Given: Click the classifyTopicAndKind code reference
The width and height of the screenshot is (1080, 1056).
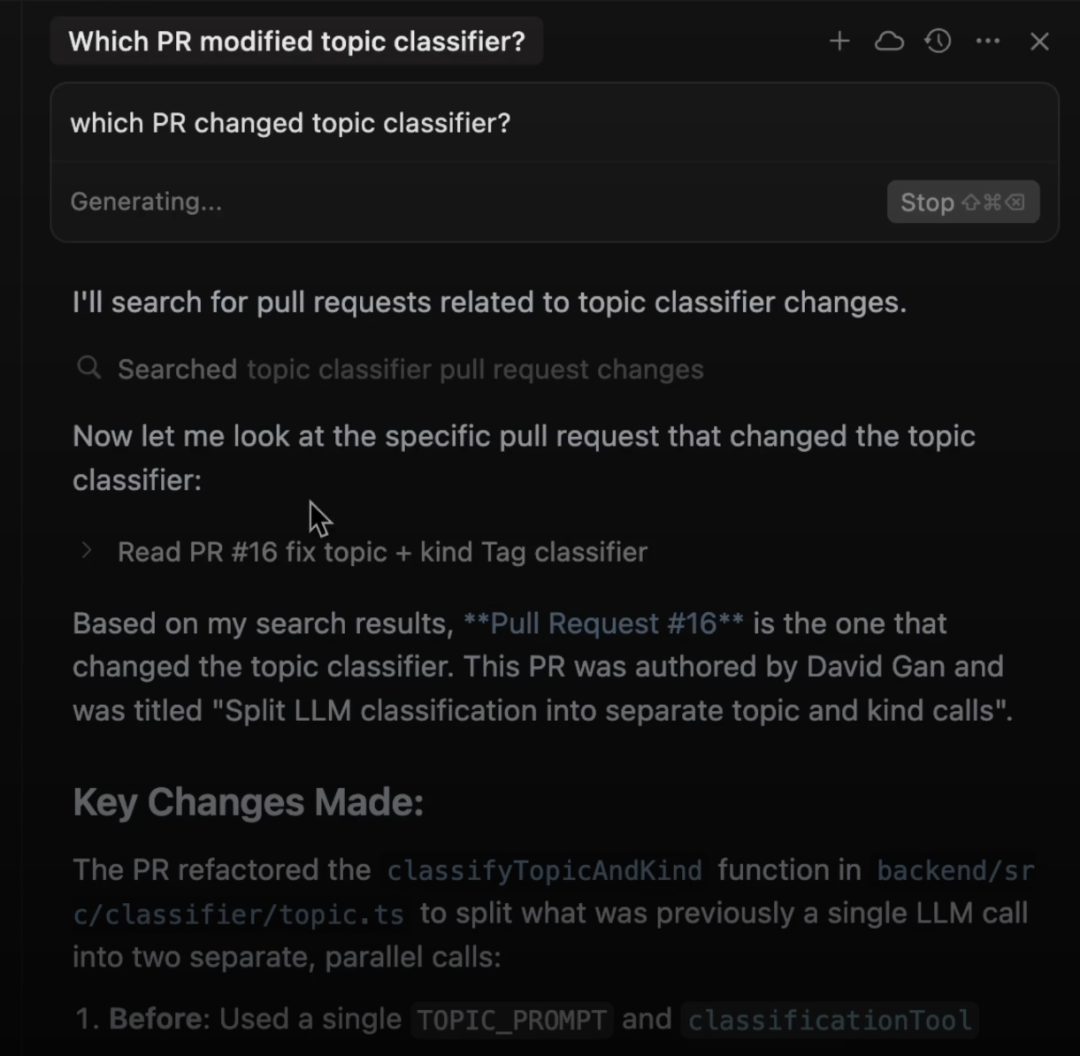Looking at the screenshot, I should [545, 871].
